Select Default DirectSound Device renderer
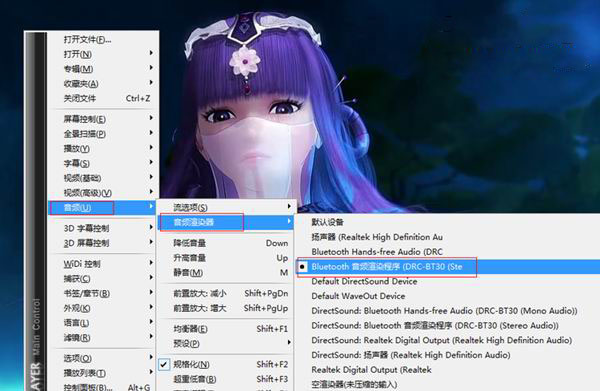Screen dimensions: 600x391 click(448, 281)
